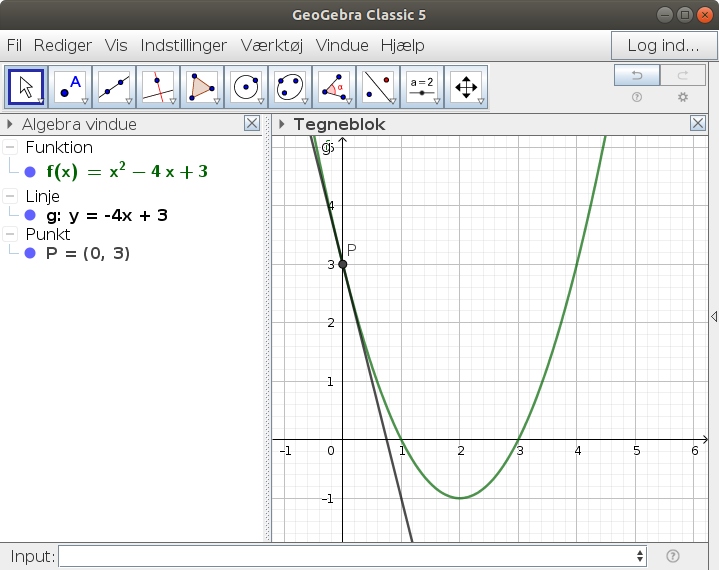The width and height of the screenshot is (719, 570).
Task: Open the Rediger menu
Action: (63, 45)
